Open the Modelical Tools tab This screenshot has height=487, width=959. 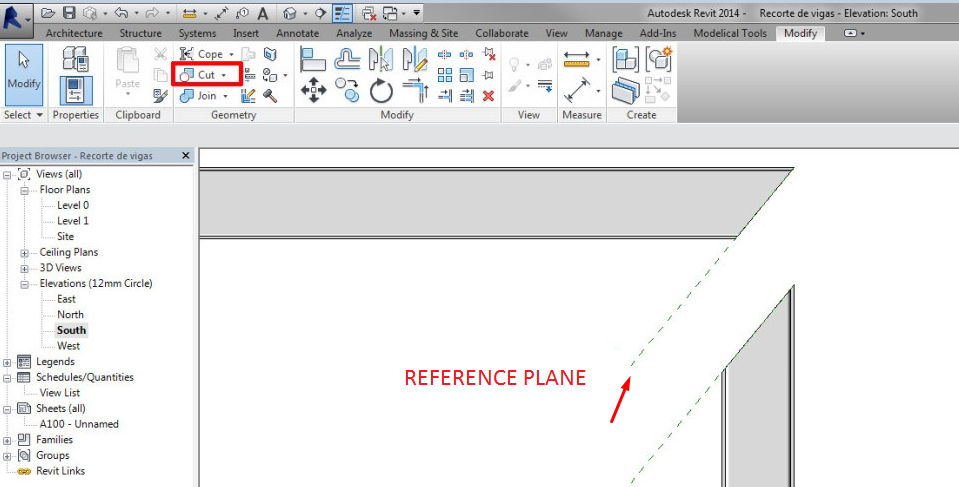click(x=730, y=33)
